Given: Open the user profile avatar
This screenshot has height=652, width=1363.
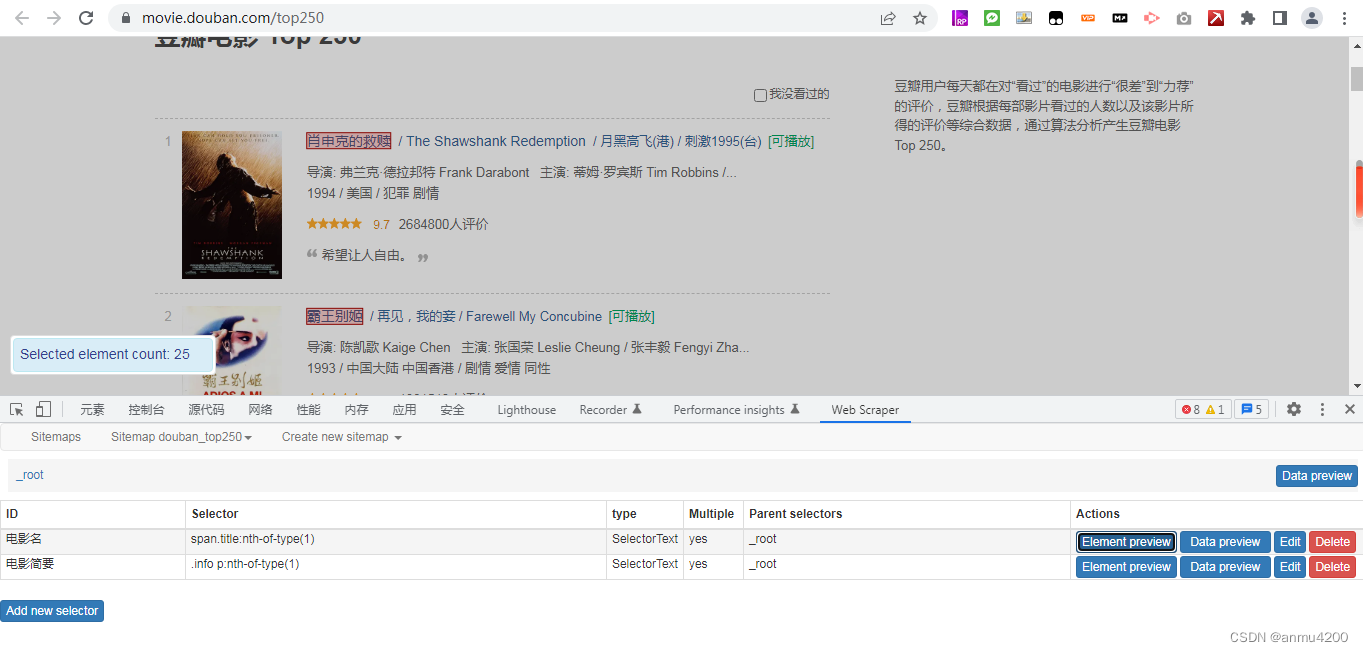Looking at the screenshot, I should coord(1312,18).
